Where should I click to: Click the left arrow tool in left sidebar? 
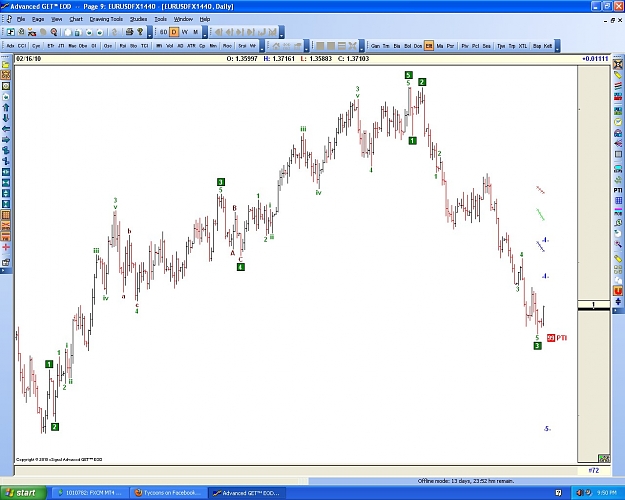(x=6, y=129)
